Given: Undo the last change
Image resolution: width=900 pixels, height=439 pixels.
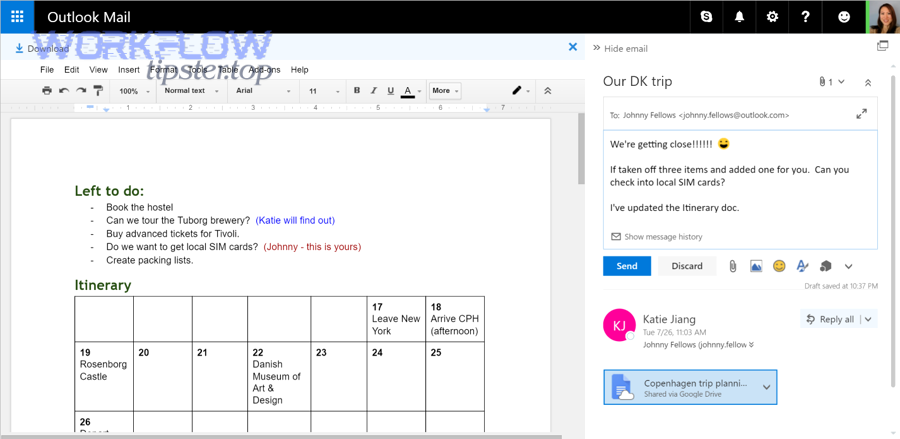Looking at the screenshot, I should 64,91.
